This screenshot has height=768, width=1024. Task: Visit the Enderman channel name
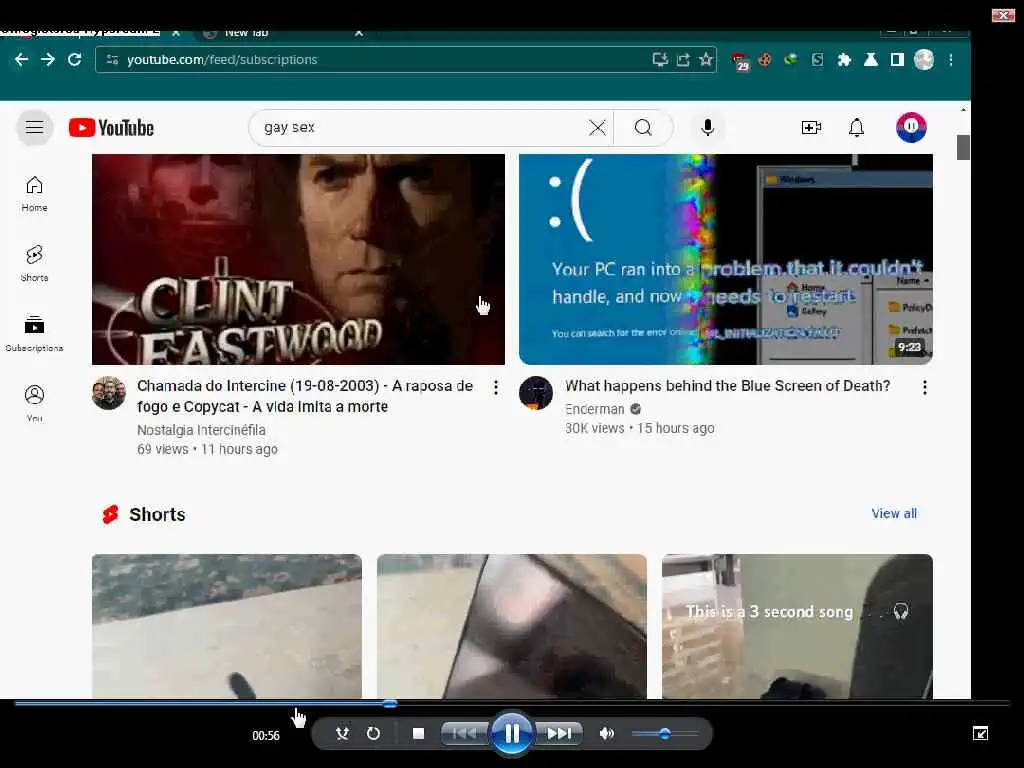click(x=595, y=409)
